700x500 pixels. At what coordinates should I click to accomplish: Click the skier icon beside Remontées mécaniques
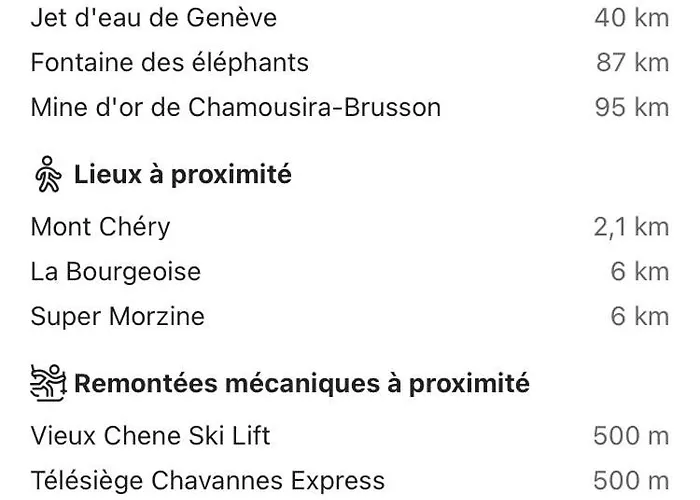click(48, 383)
